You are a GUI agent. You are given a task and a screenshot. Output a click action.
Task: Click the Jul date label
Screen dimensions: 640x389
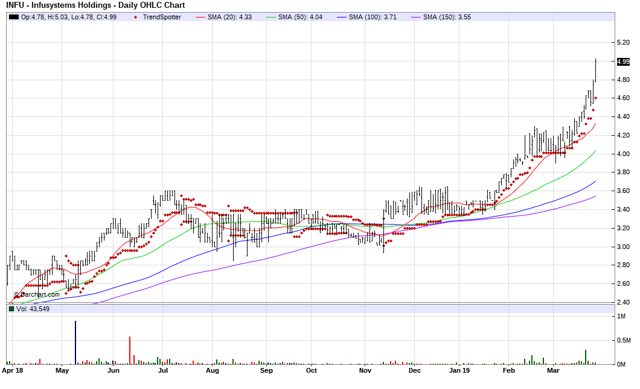click(163, 371)
